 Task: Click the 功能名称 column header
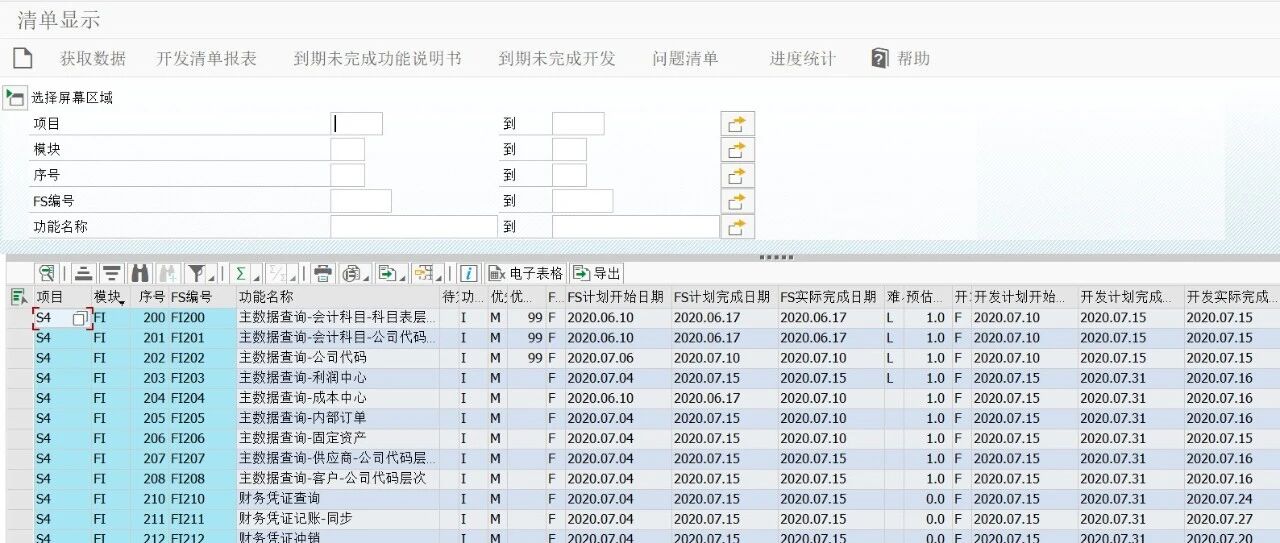(338, 297)
